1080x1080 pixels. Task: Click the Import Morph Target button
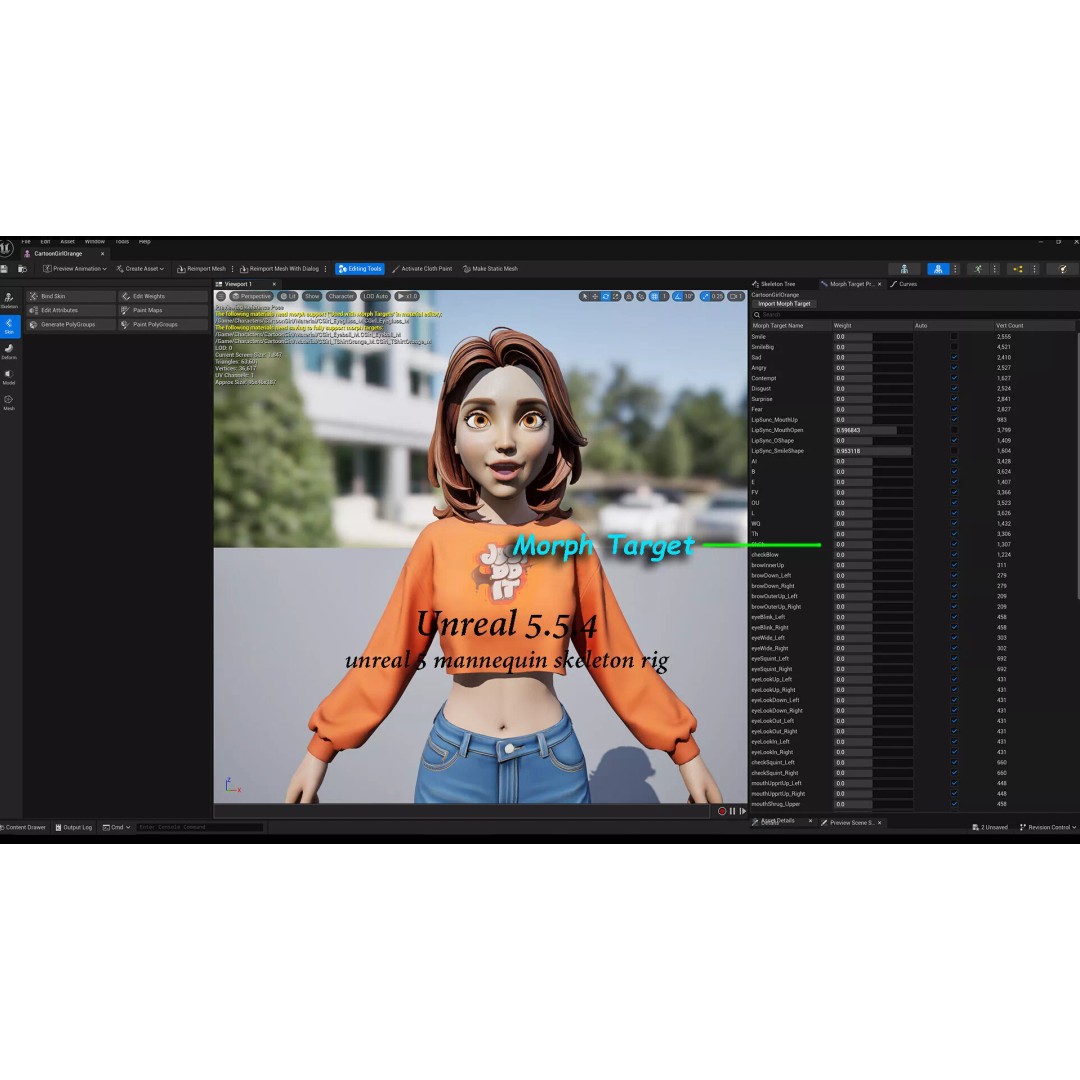click(784, 304)
